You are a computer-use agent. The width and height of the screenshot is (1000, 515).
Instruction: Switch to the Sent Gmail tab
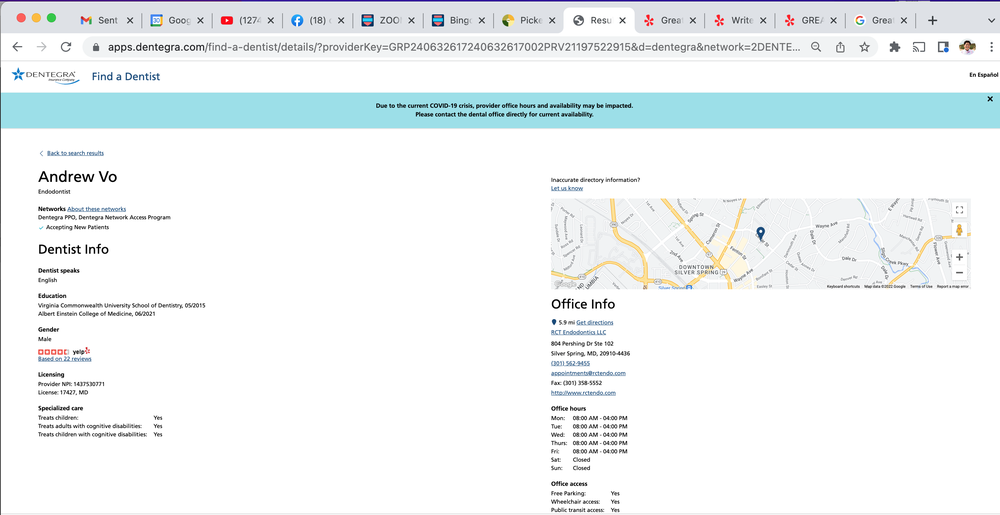point(107,20)
